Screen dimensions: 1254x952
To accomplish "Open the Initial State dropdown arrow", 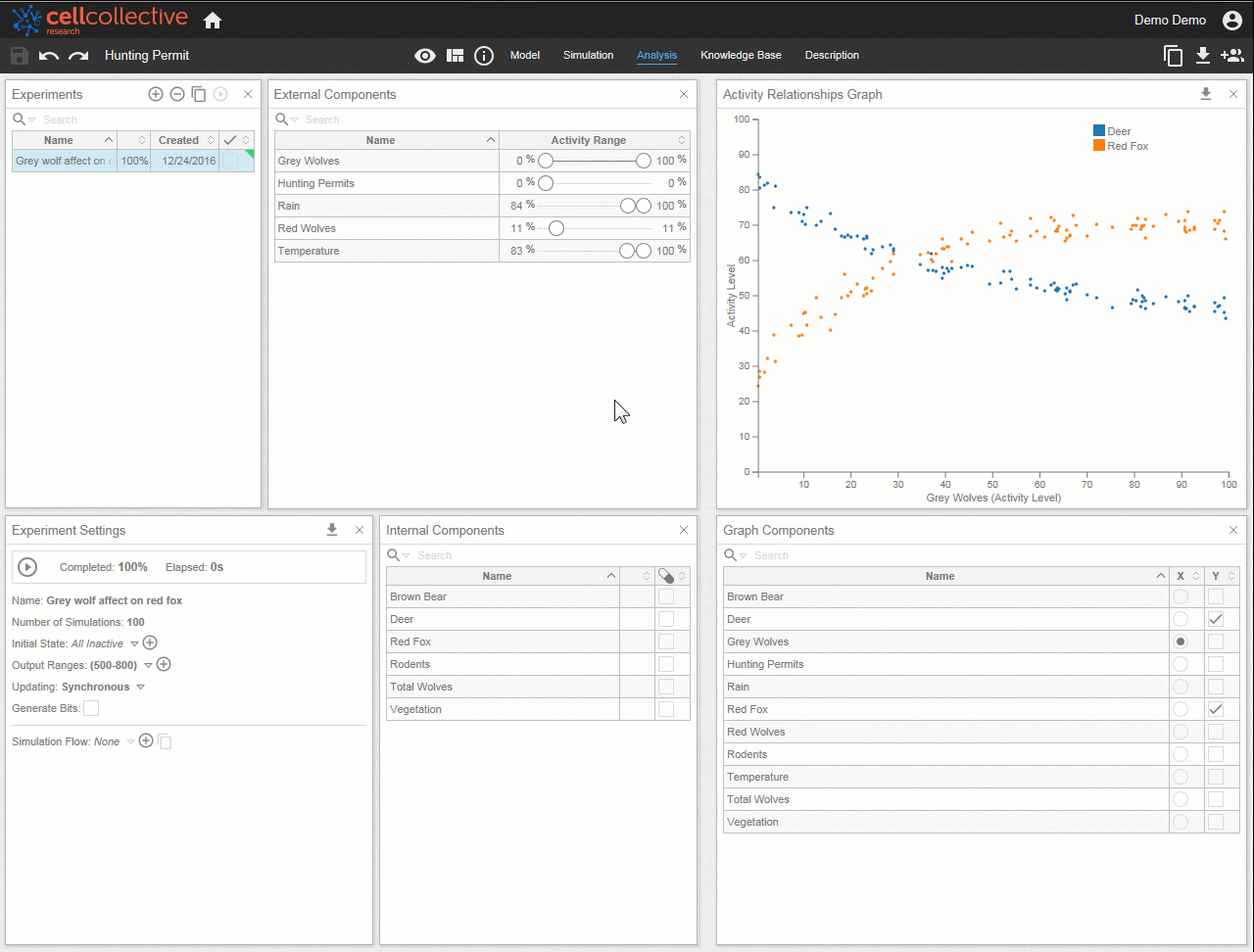I will tap(134, 643).
